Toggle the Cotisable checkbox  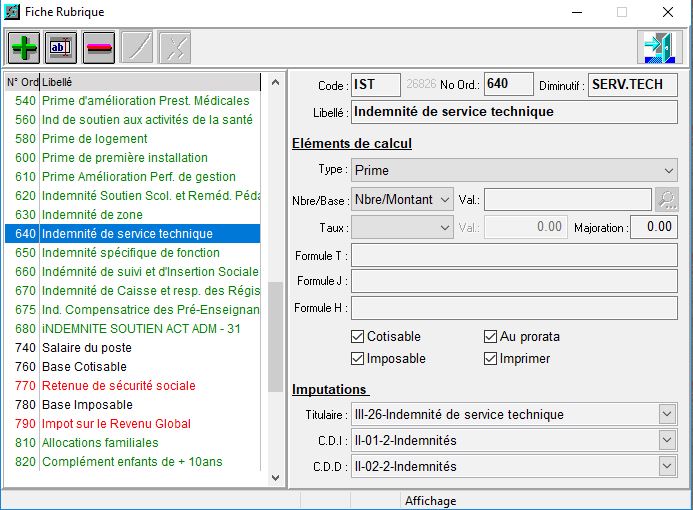tap(357, 337)
